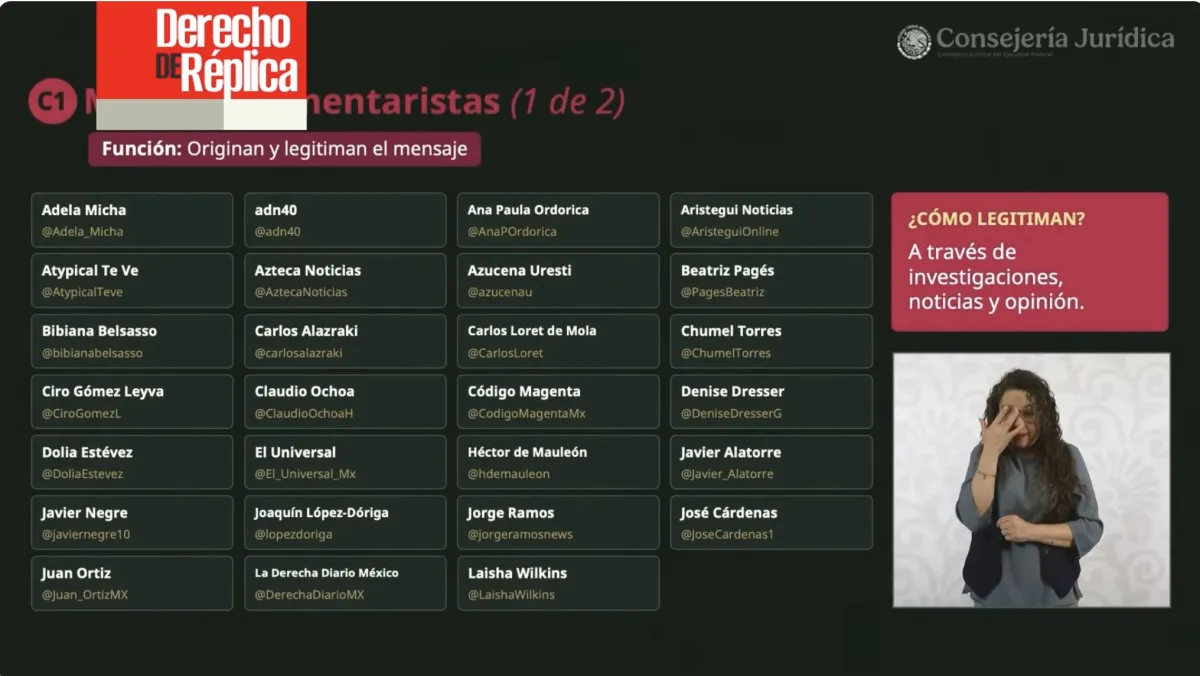Screen dimensions: 1200x676
Task: Select the Joaquín López-Dóriga card
Action: tap(345, 523)
